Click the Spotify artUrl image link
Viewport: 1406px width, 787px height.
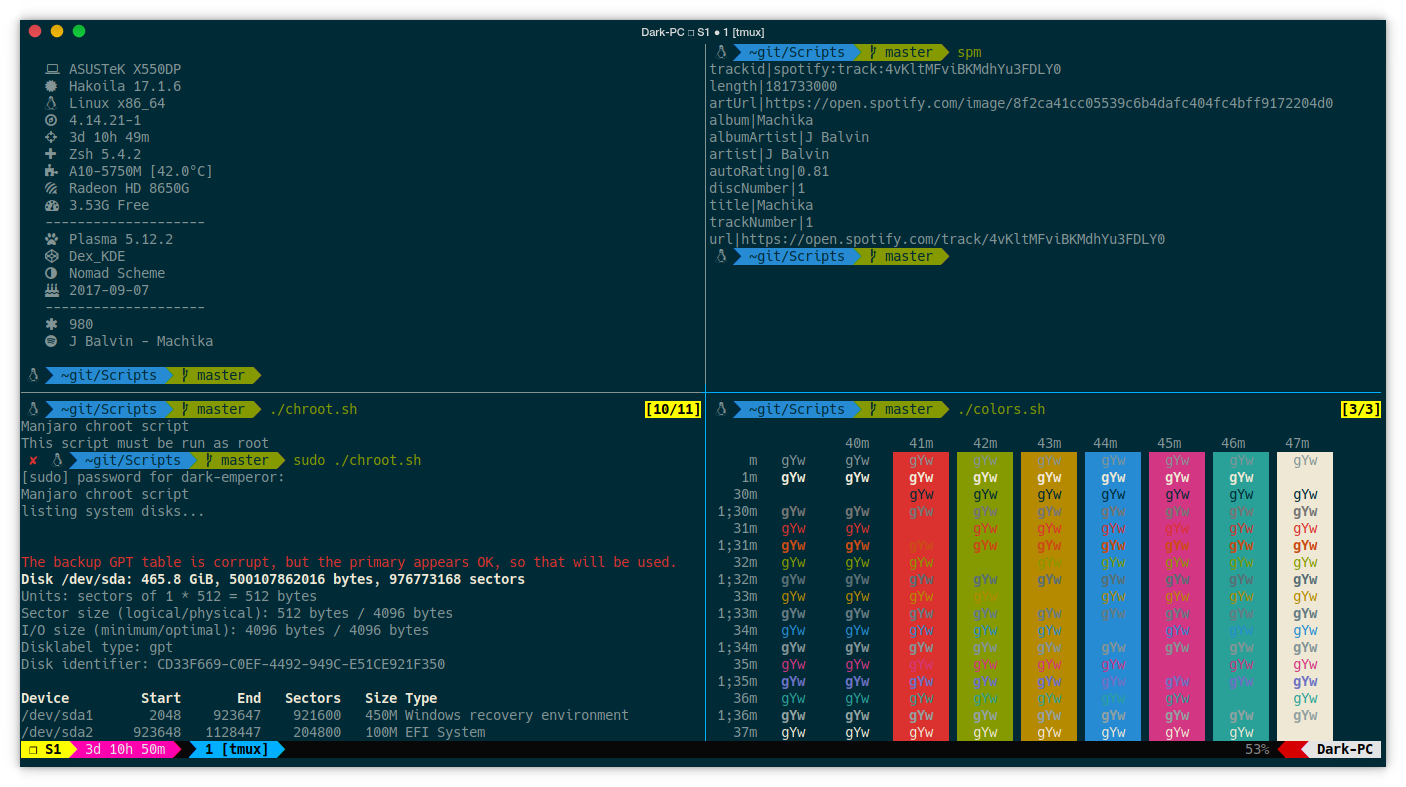(1049, 104)
